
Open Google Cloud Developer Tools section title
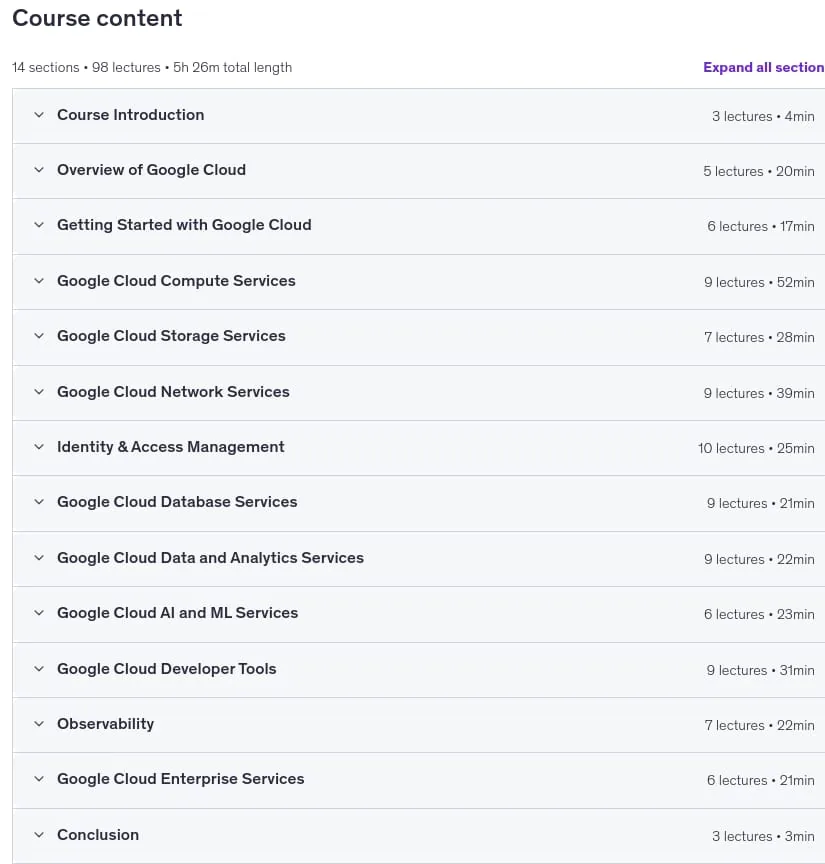pos(166,669)
